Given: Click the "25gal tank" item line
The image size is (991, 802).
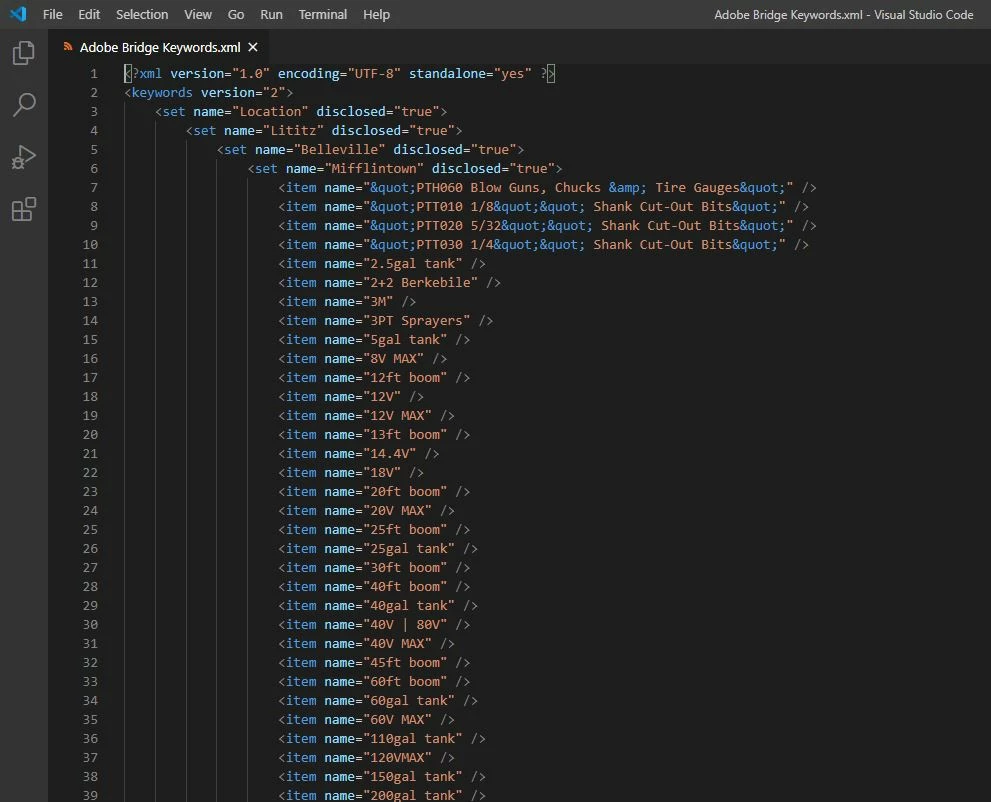Looking at the screenshot, I should (378, 549).
